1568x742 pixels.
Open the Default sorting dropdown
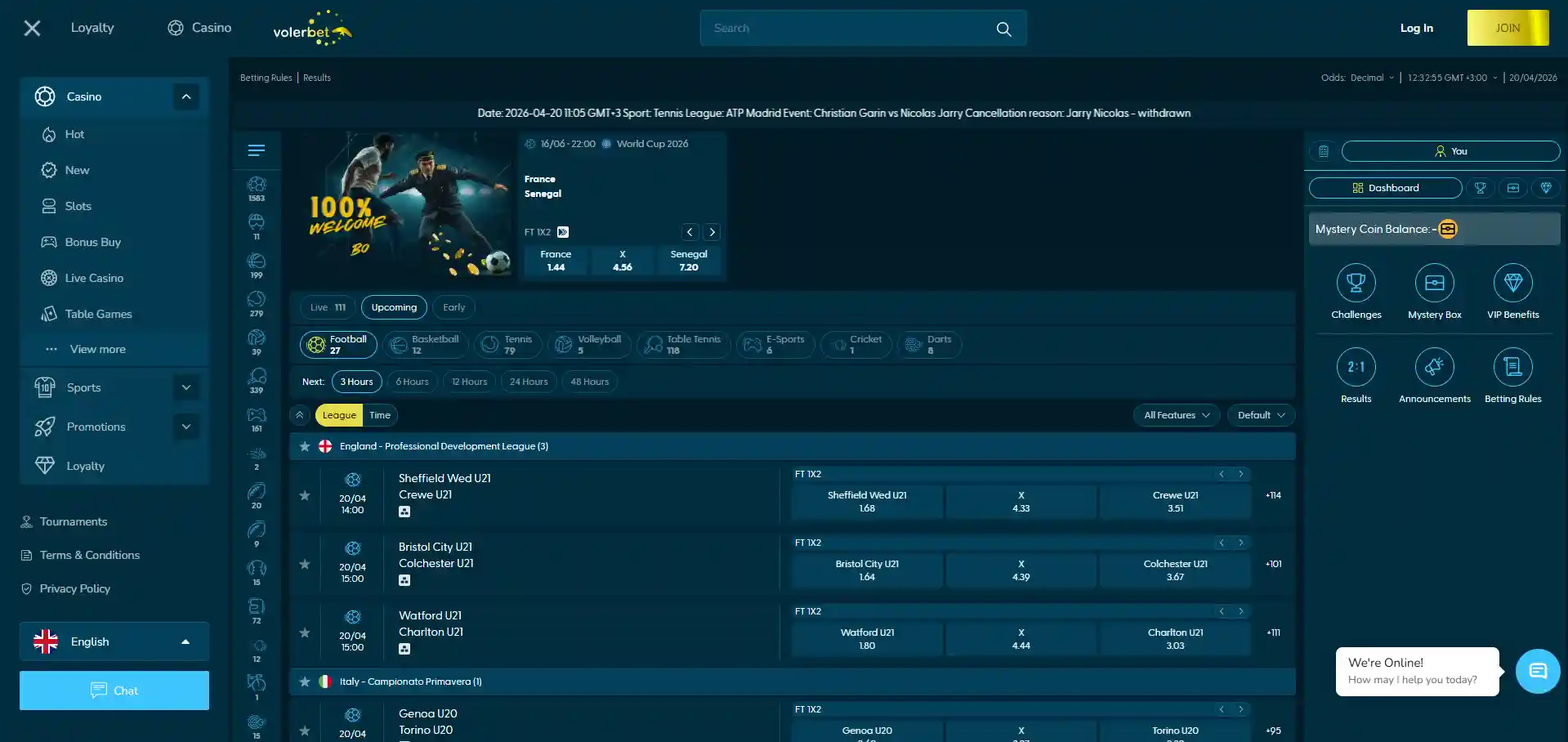tap(1261, 415)
